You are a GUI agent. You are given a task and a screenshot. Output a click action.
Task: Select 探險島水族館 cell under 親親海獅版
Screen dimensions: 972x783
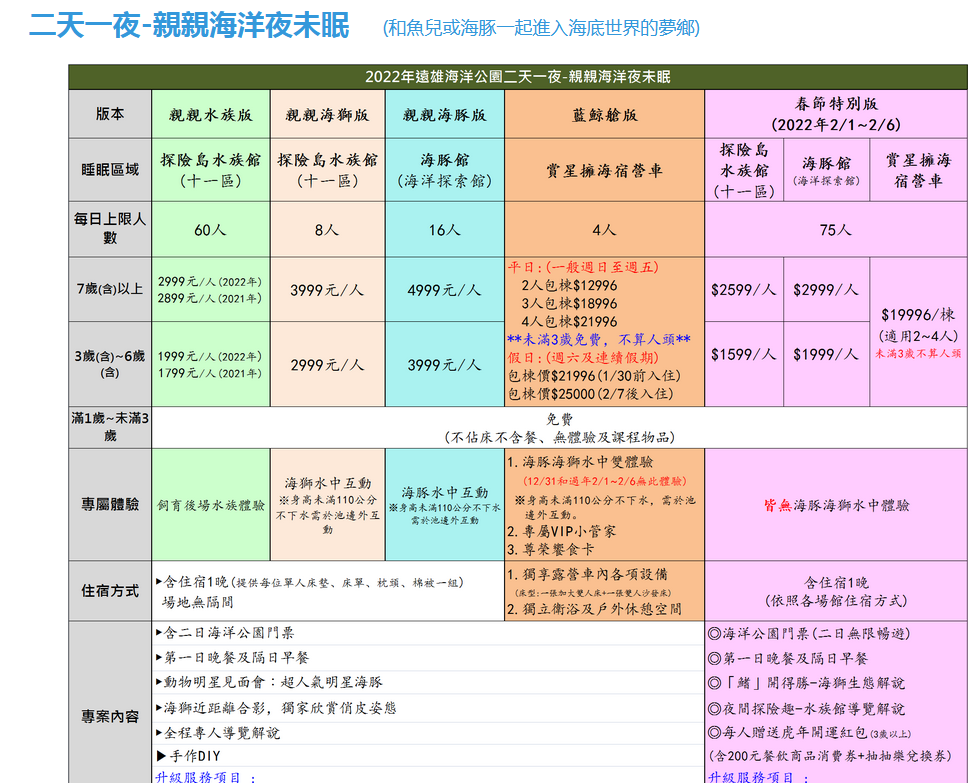coord(327,170)
